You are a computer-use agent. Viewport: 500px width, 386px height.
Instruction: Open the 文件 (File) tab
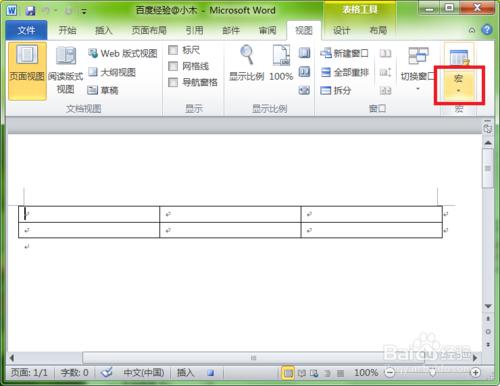pos(26,30)
